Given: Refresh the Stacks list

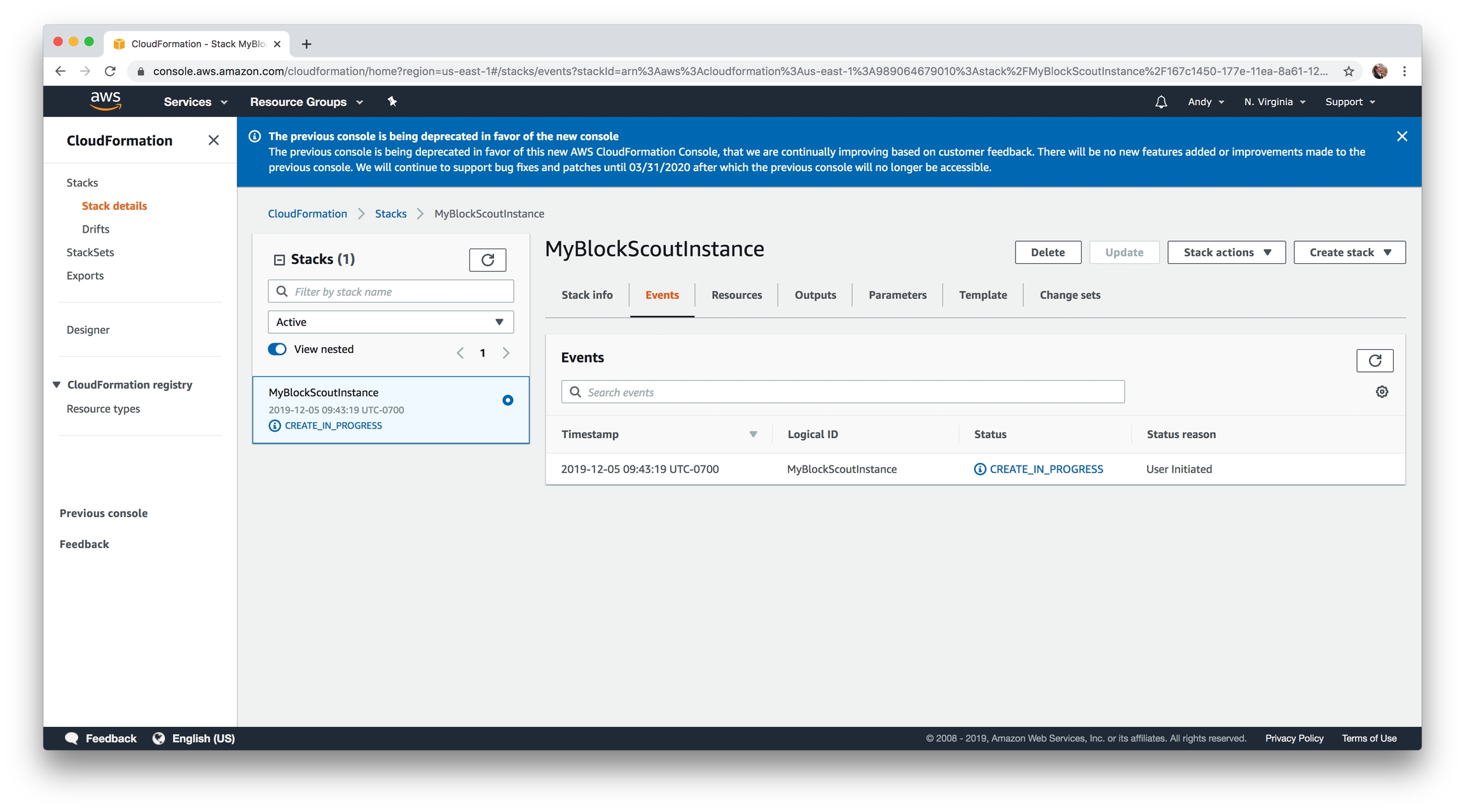Looking at the screenshot, I should click(487, 259).
